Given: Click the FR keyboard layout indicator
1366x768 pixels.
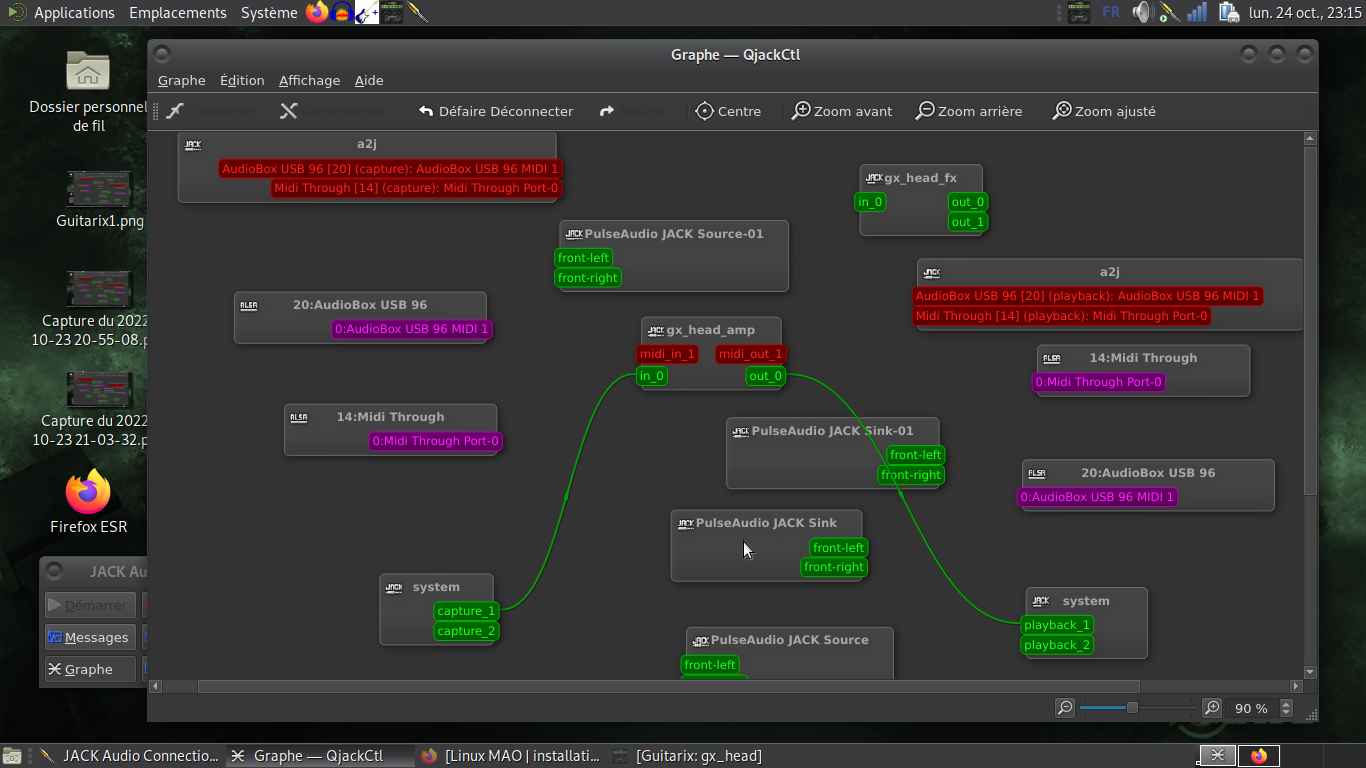Looking at the screenshot, I should pyautogui.click(x=1110, y=12).
